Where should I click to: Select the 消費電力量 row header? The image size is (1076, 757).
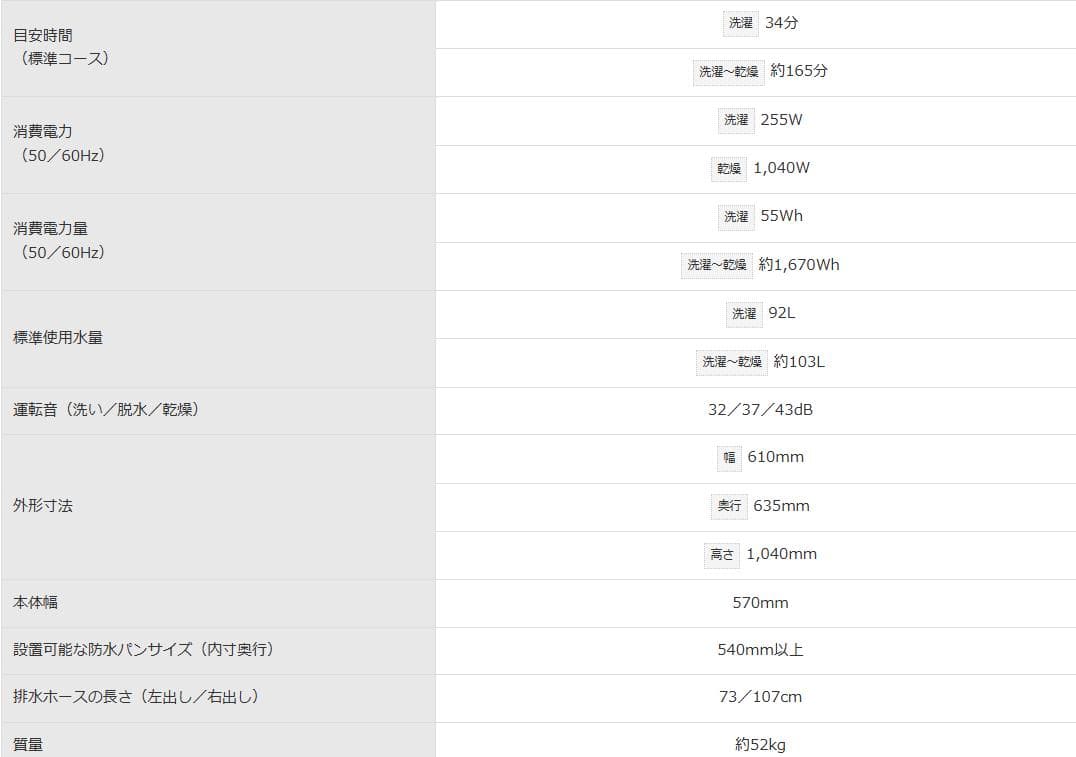click(x=50, y=229)
